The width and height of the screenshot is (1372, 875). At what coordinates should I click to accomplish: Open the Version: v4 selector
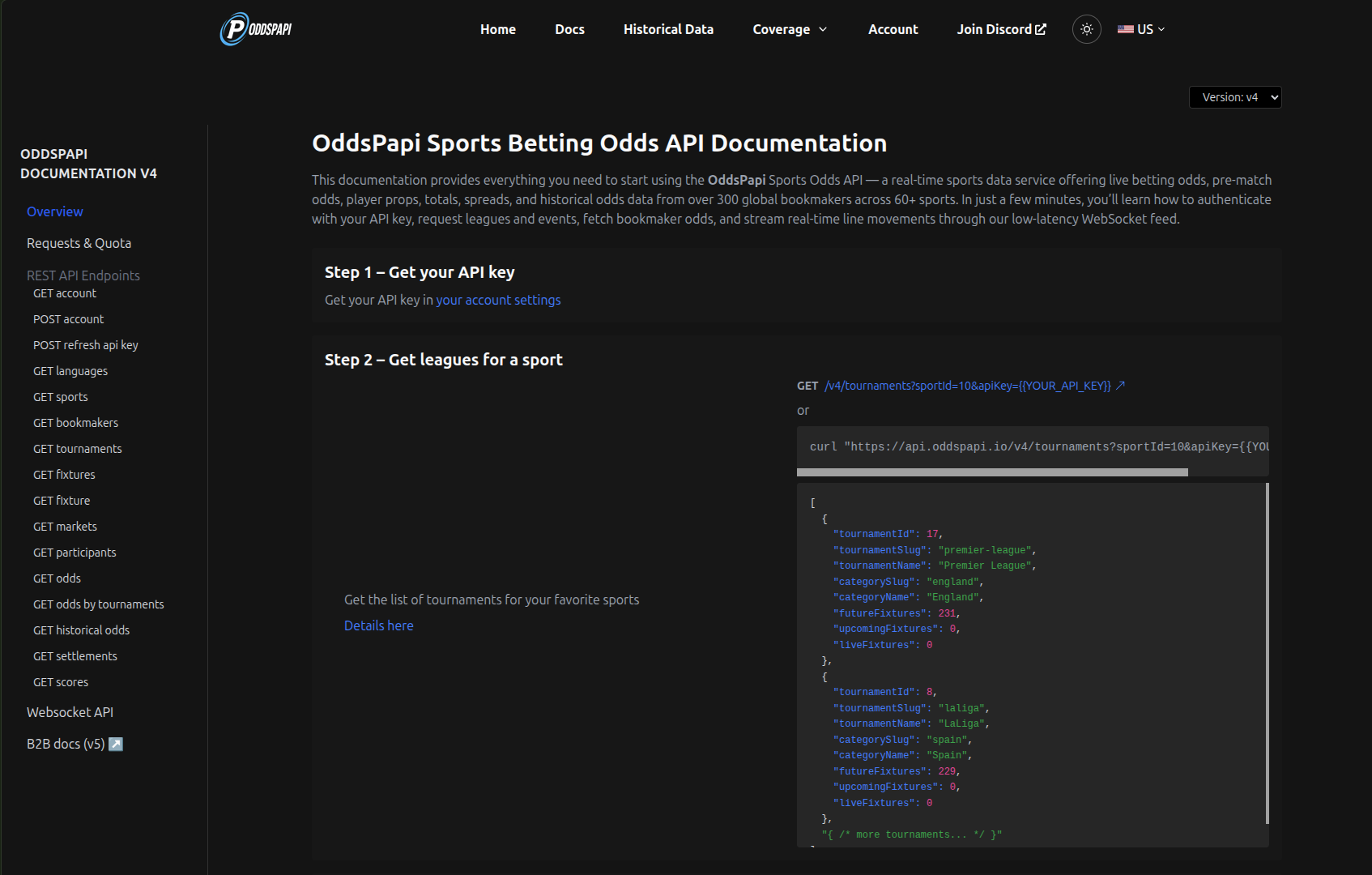(1235, 97)
